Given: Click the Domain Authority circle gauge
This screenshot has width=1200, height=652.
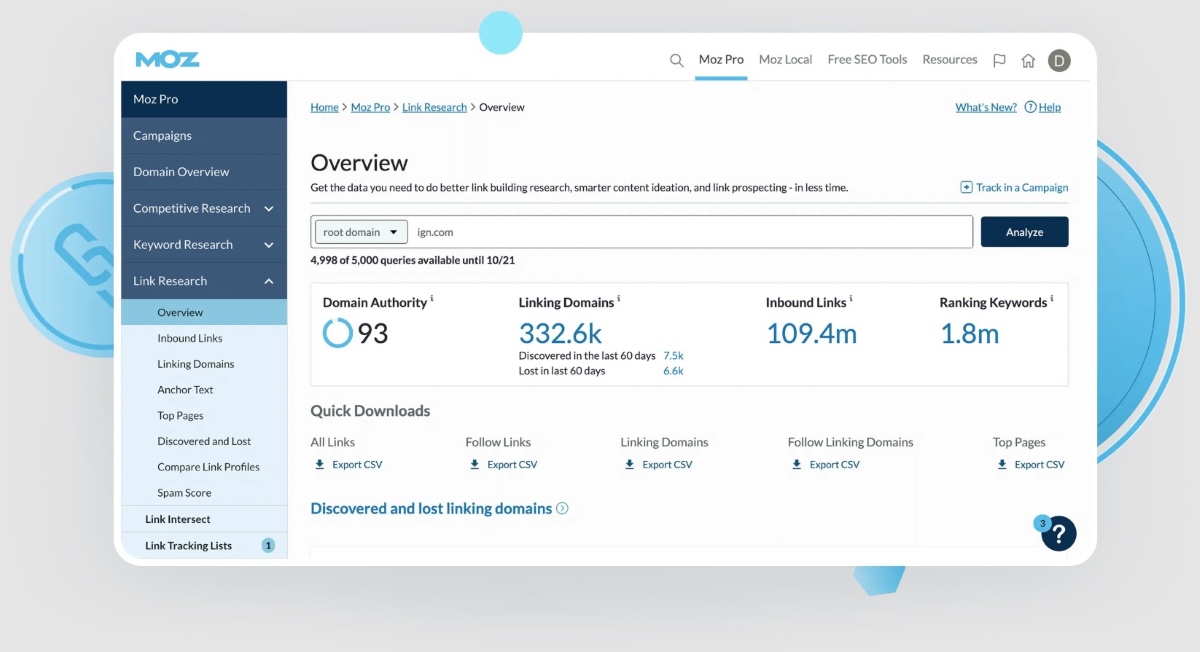Looking at the screenshot, I should [x=338, y=333].
